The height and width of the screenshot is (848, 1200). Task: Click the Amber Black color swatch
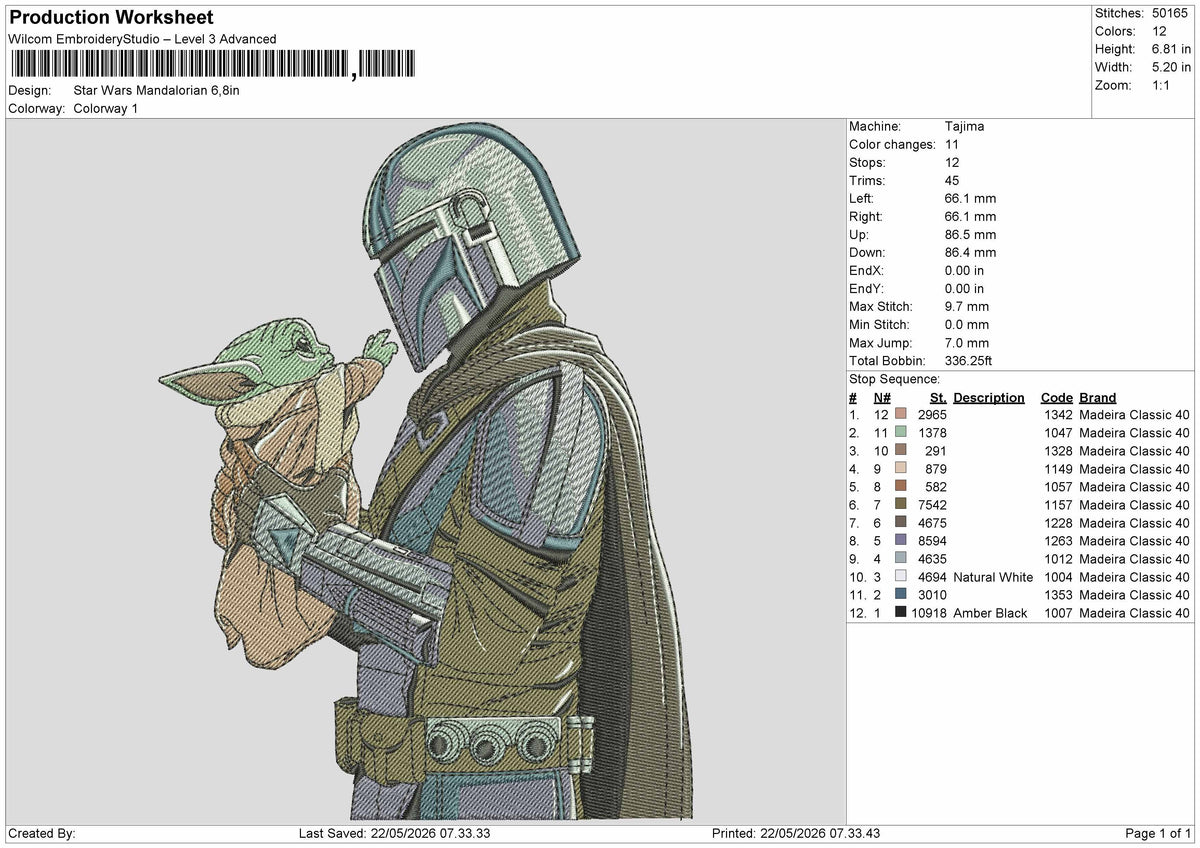coord(901,613)
